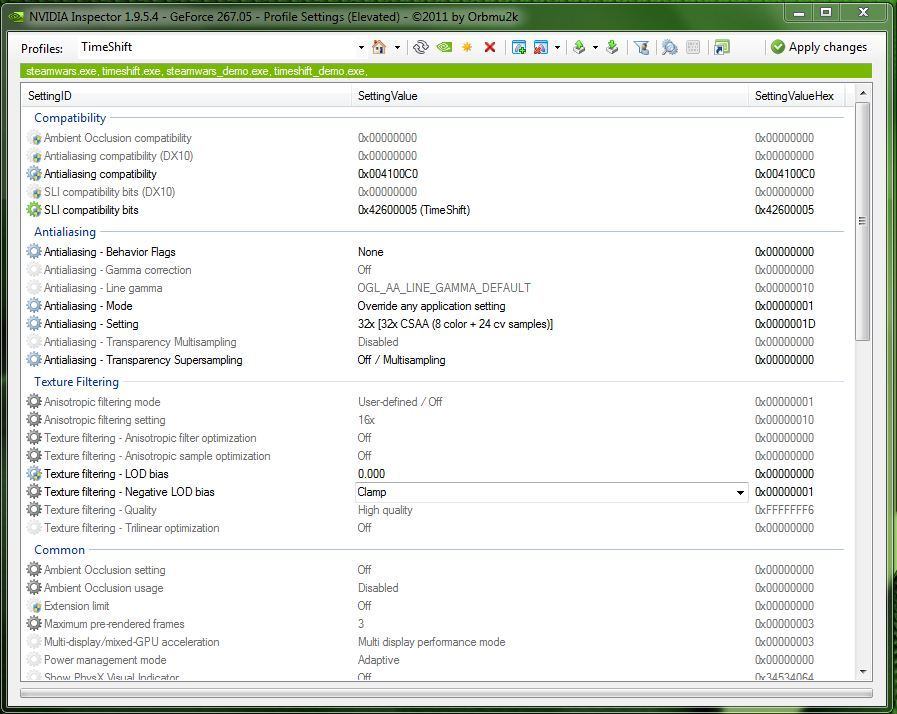Viewport: 897px width, 714px height.
Task: Click the green gear beside SLI compatibility bits
Action: [34, 210]
